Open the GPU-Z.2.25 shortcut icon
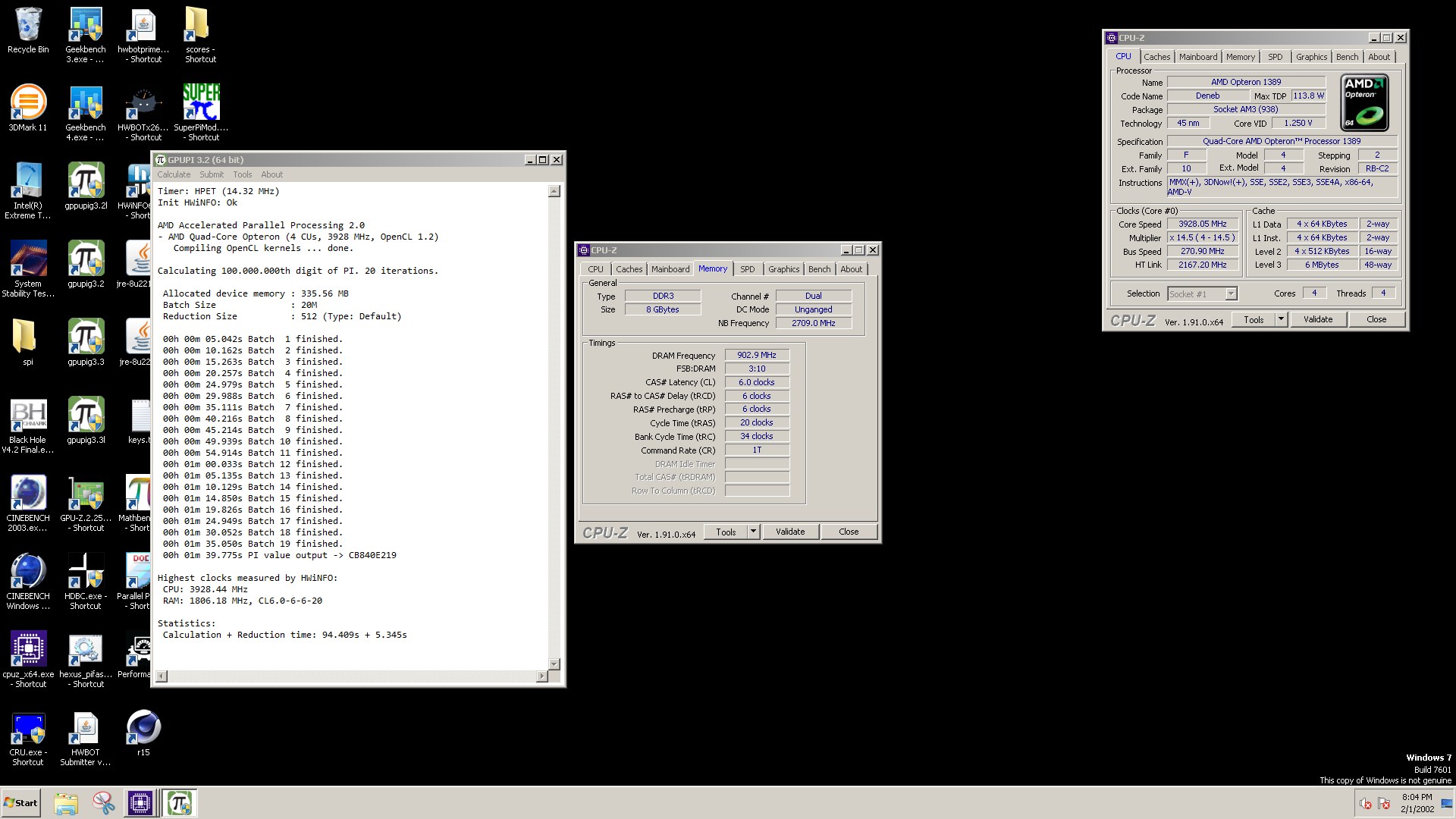This screenshot has width=1456, height=819. click(x=86, y=504)
